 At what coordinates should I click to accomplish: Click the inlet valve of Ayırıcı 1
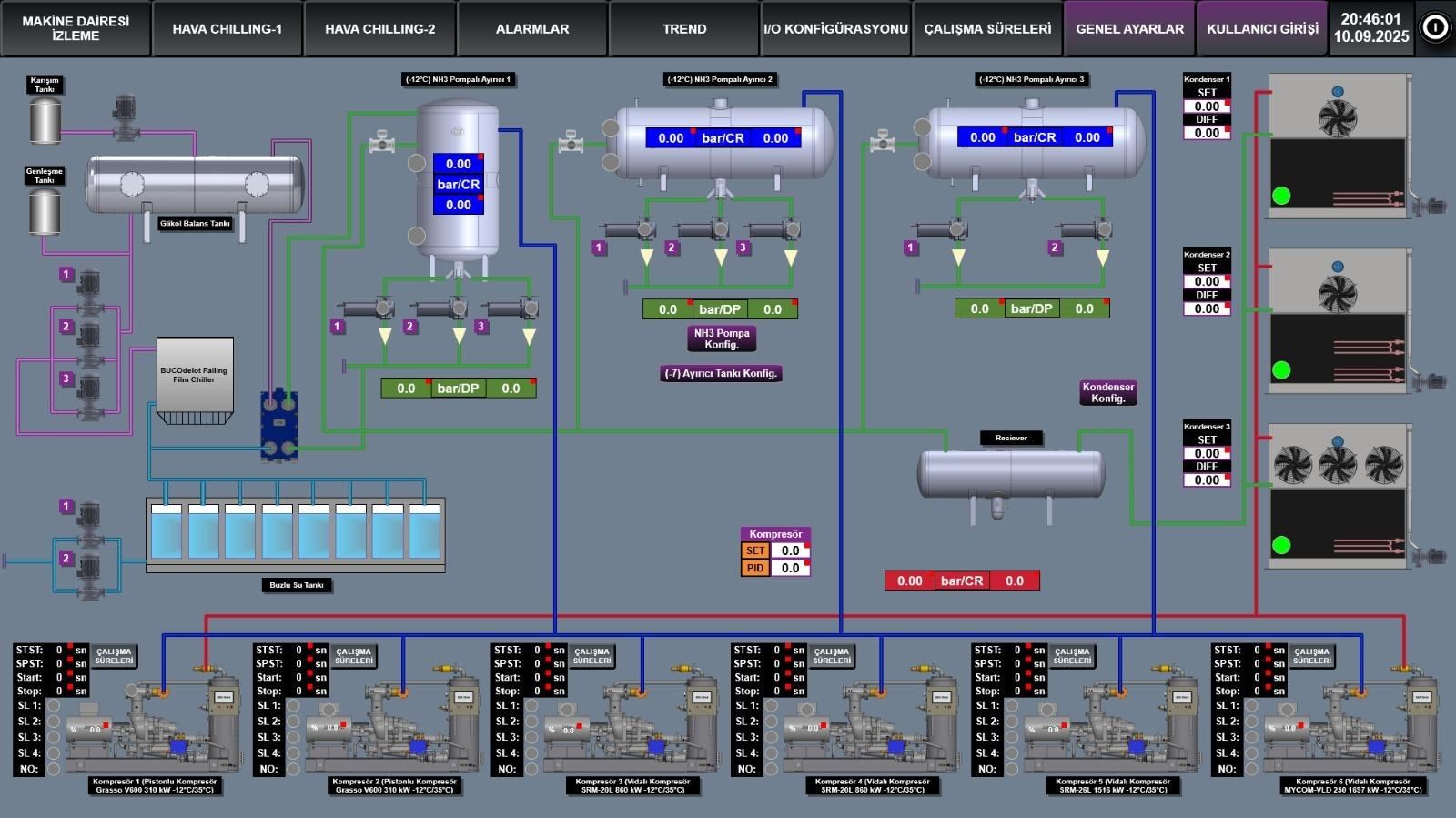[381, 142]
